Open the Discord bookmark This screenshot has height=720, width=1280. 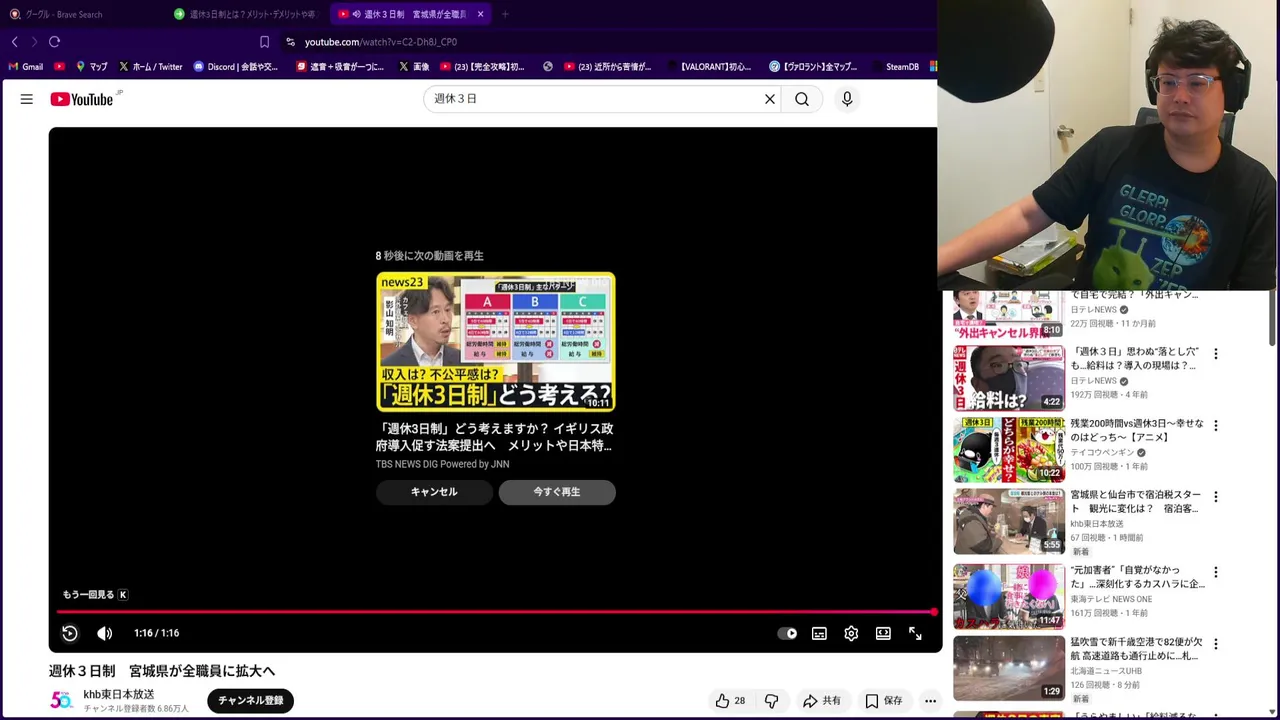pyautogui.click(x=235, y=67)
